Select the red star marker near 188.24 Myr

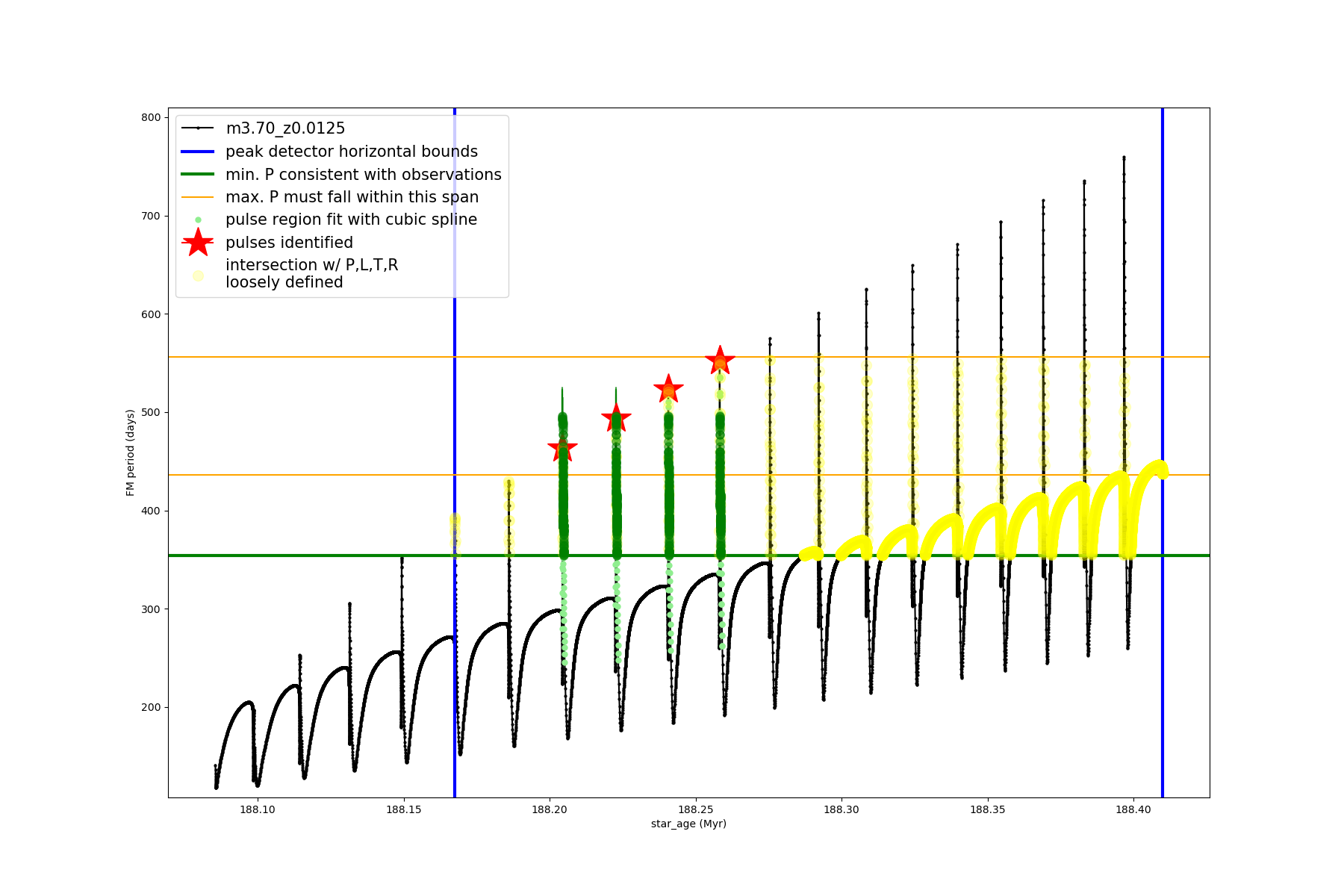point(668,389)
